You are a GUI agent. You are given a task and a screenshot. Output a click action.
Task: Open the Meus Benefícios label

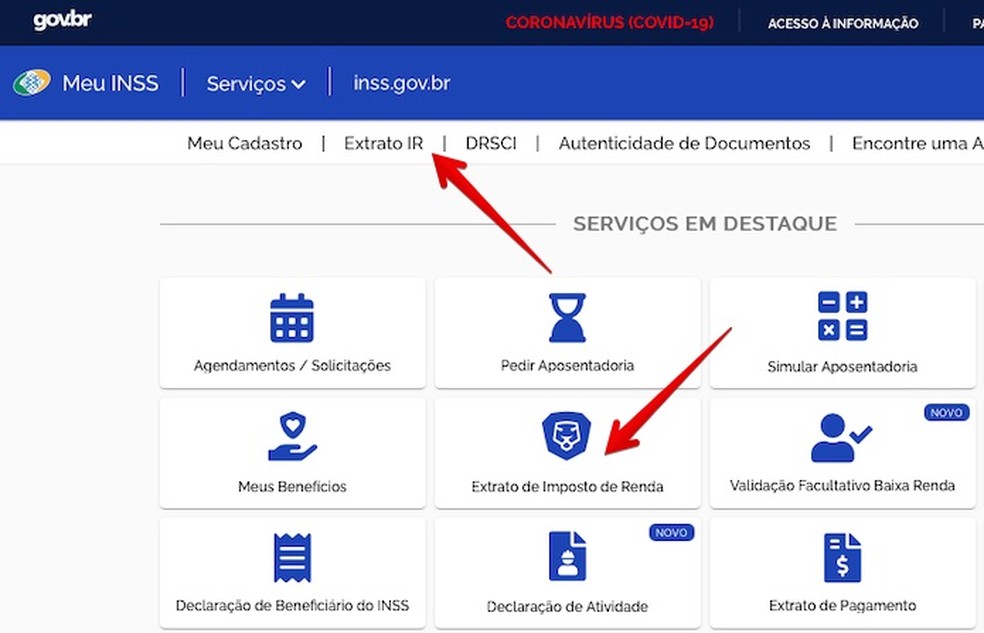tap(292, 487)
